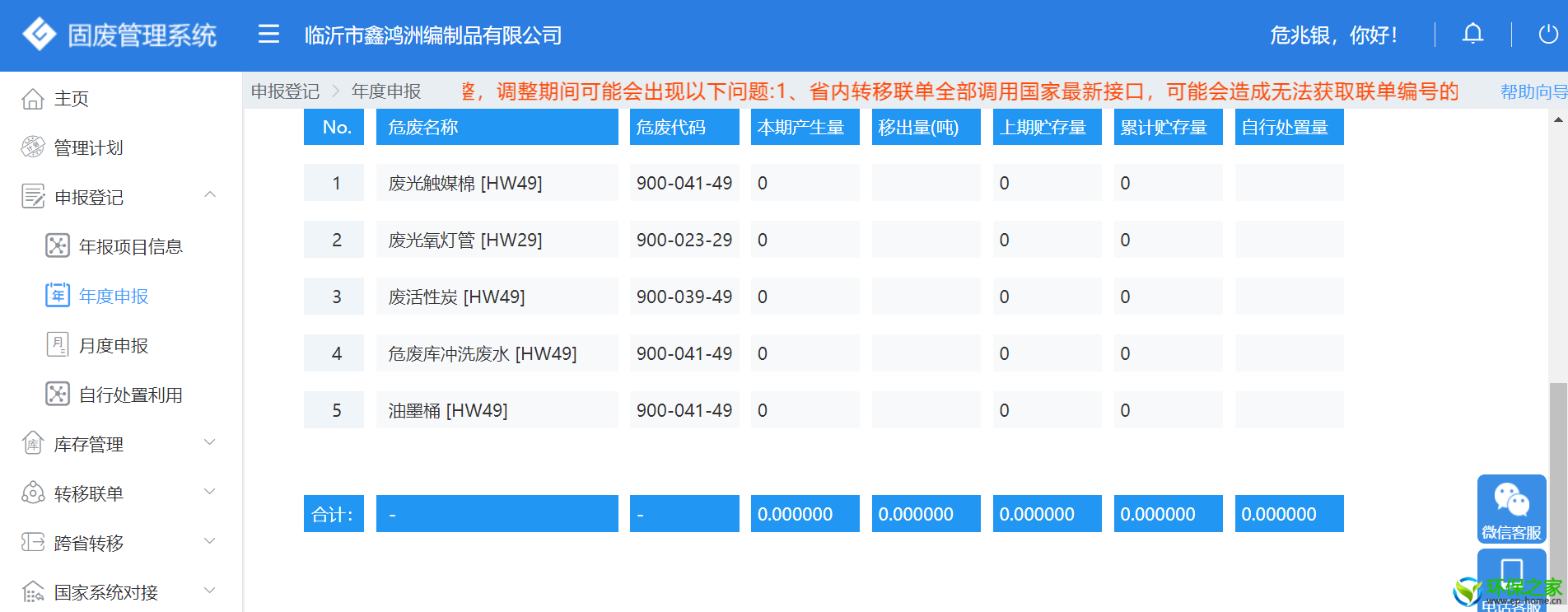The width and height of the screenshot is (1568, 612).
Task: Click the 自行处置利用 sidebar icon
Action: click(x=58, y=395)
